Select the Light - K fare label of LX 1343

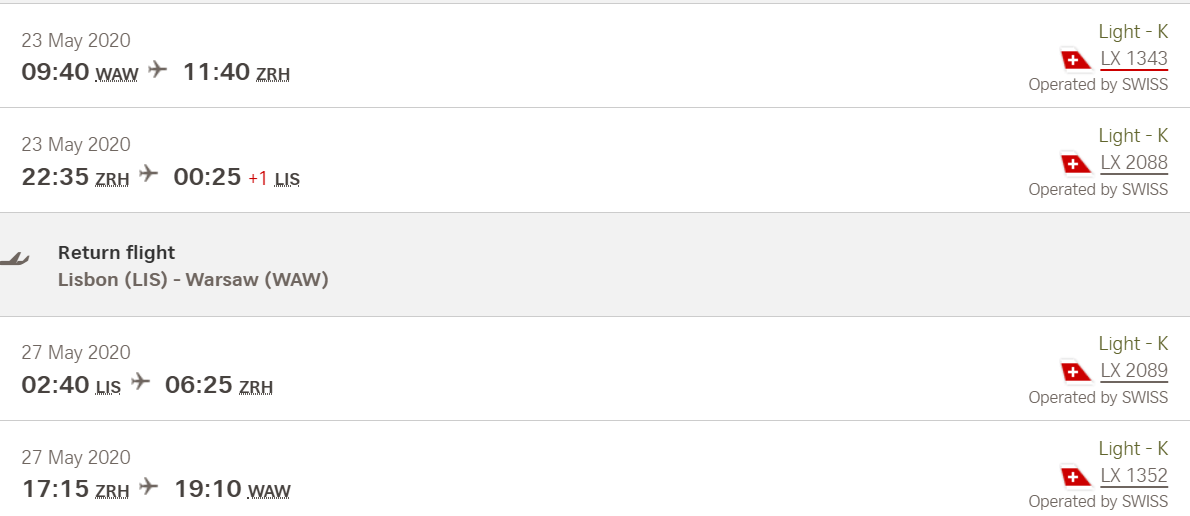pyautogui.click(x=1133, y=31)
